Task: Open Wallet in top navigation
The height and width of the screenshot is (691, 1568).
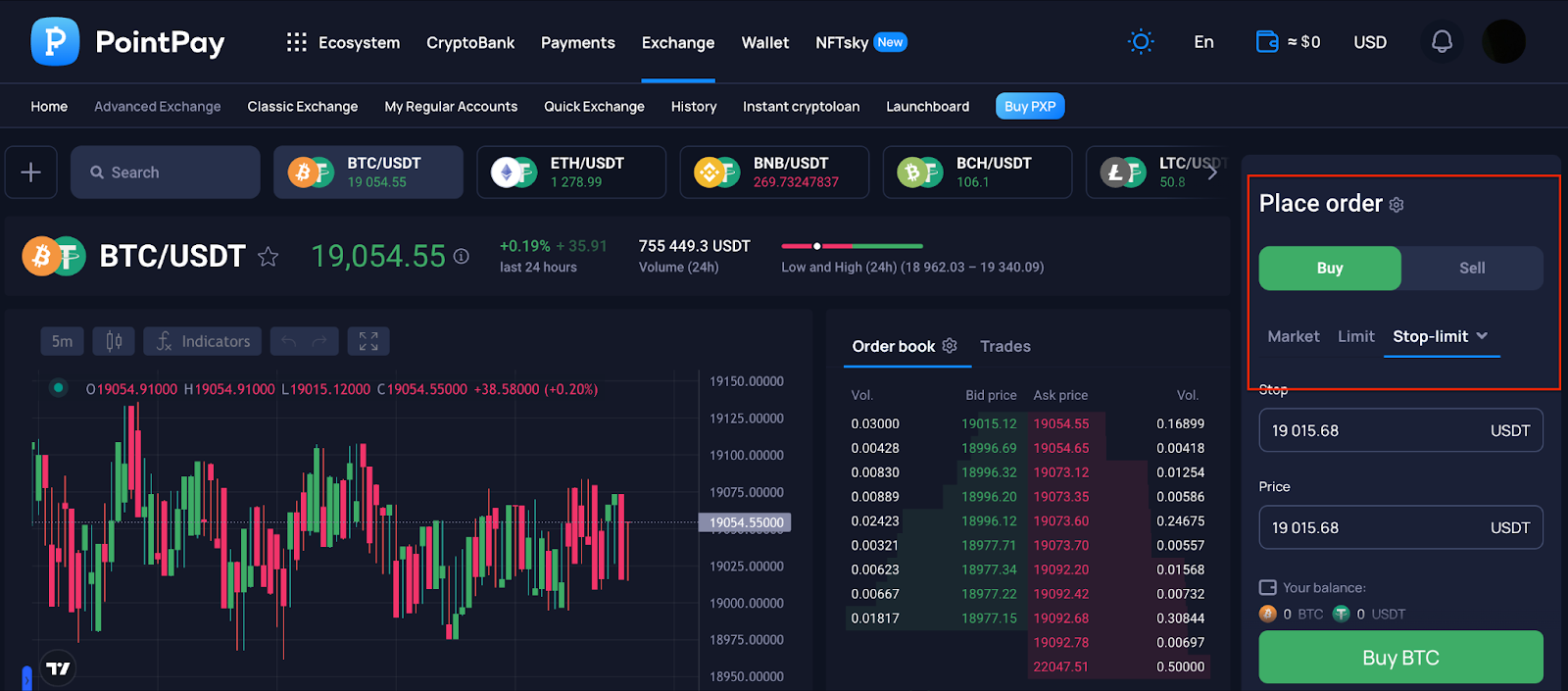Action: point(765,42)
